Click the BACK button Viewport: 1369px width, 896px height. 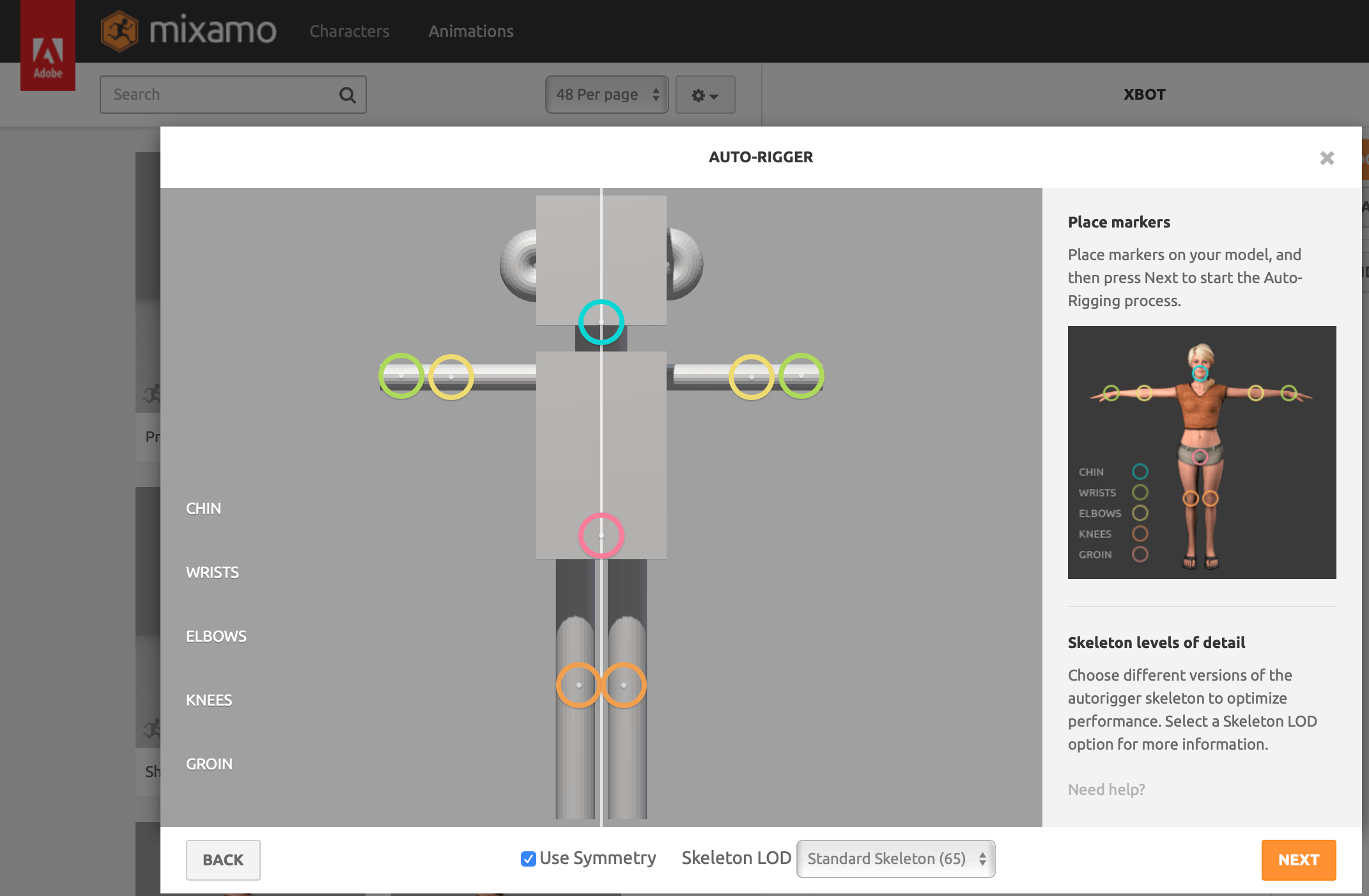point(223,860)
